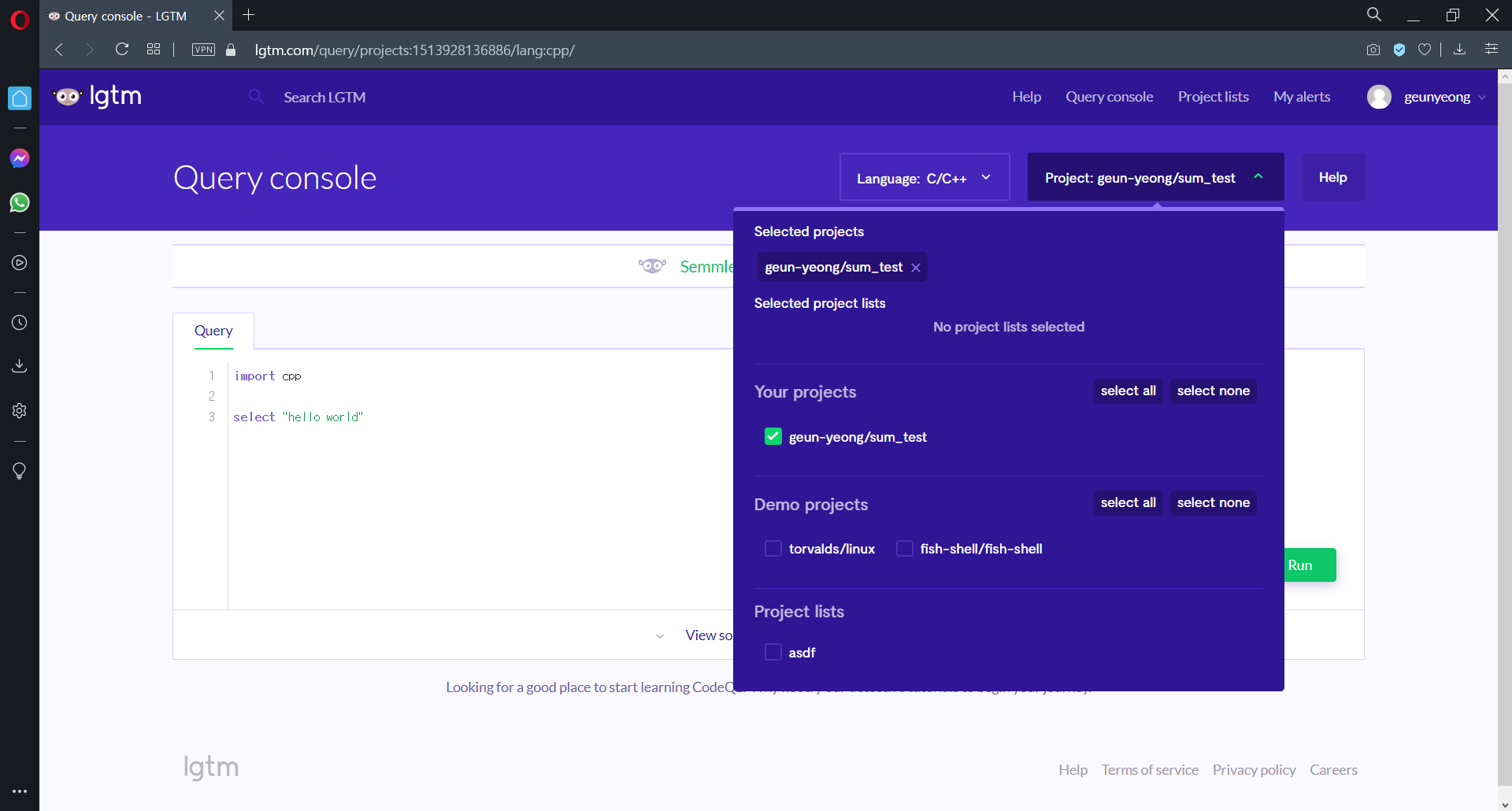
Task: Open Privacy policy link
Action: [x=1254, y=770]
